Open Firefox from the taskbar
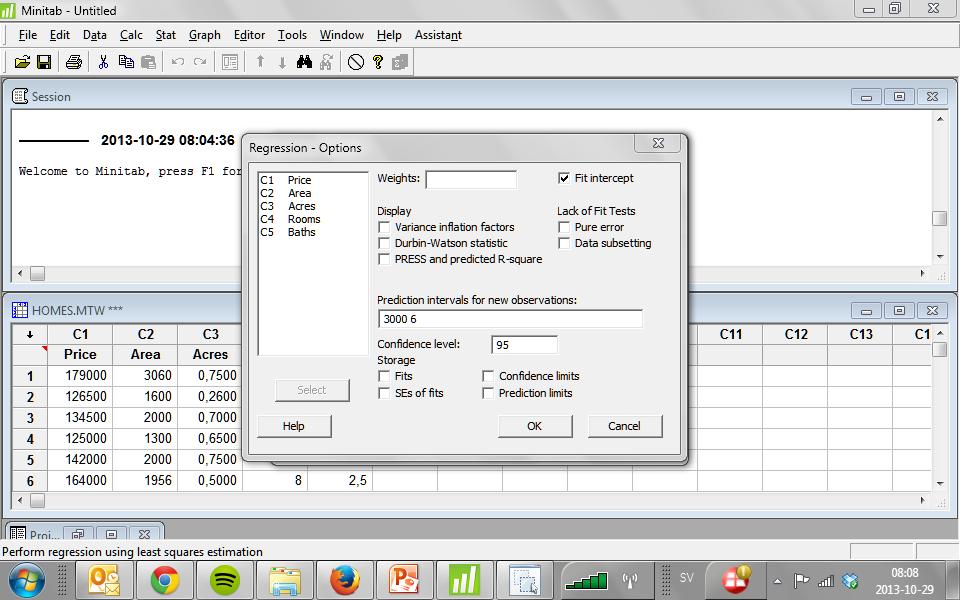 point(345,580)
